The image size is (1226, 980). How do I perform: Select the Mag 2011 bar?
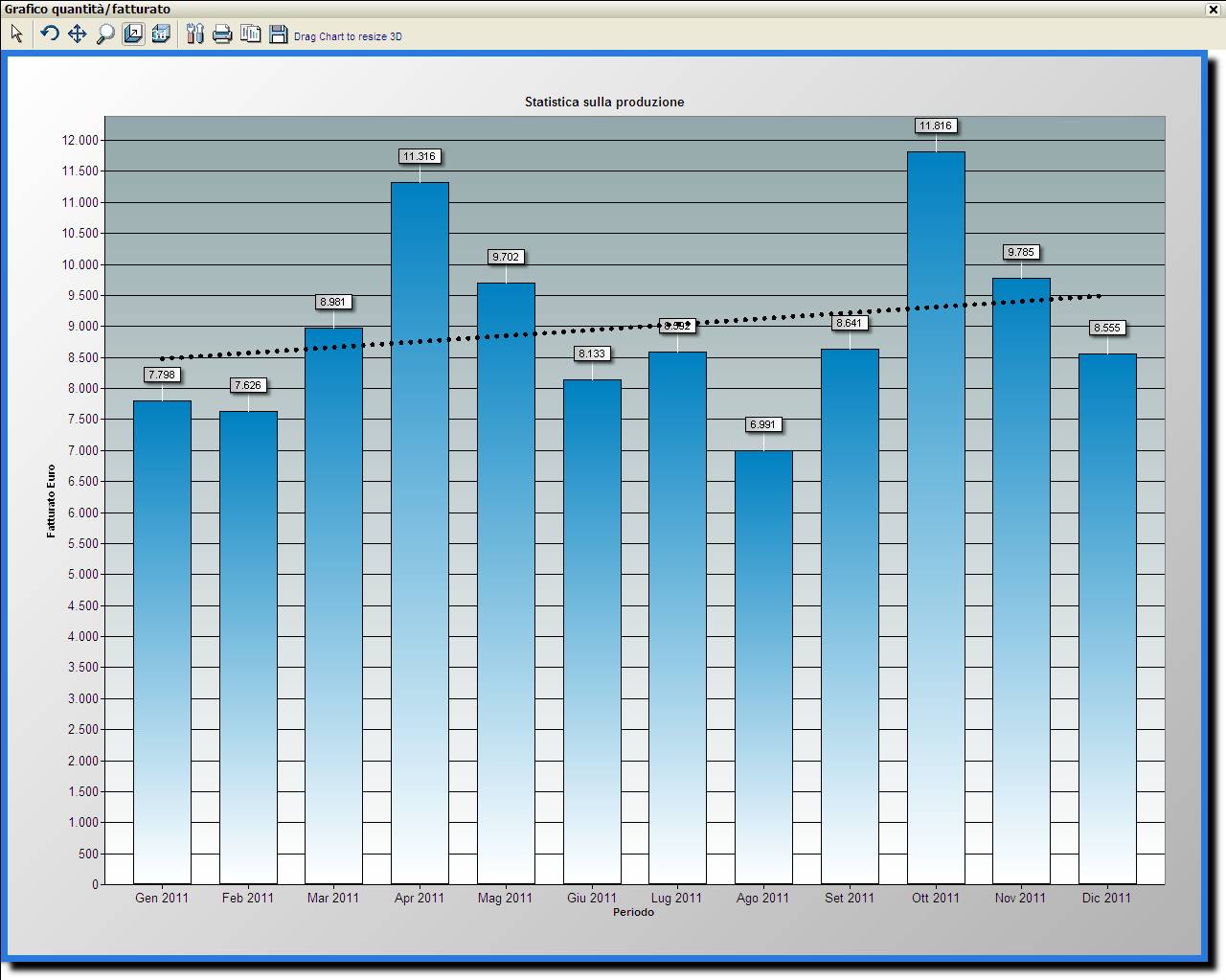pos(506,583)
